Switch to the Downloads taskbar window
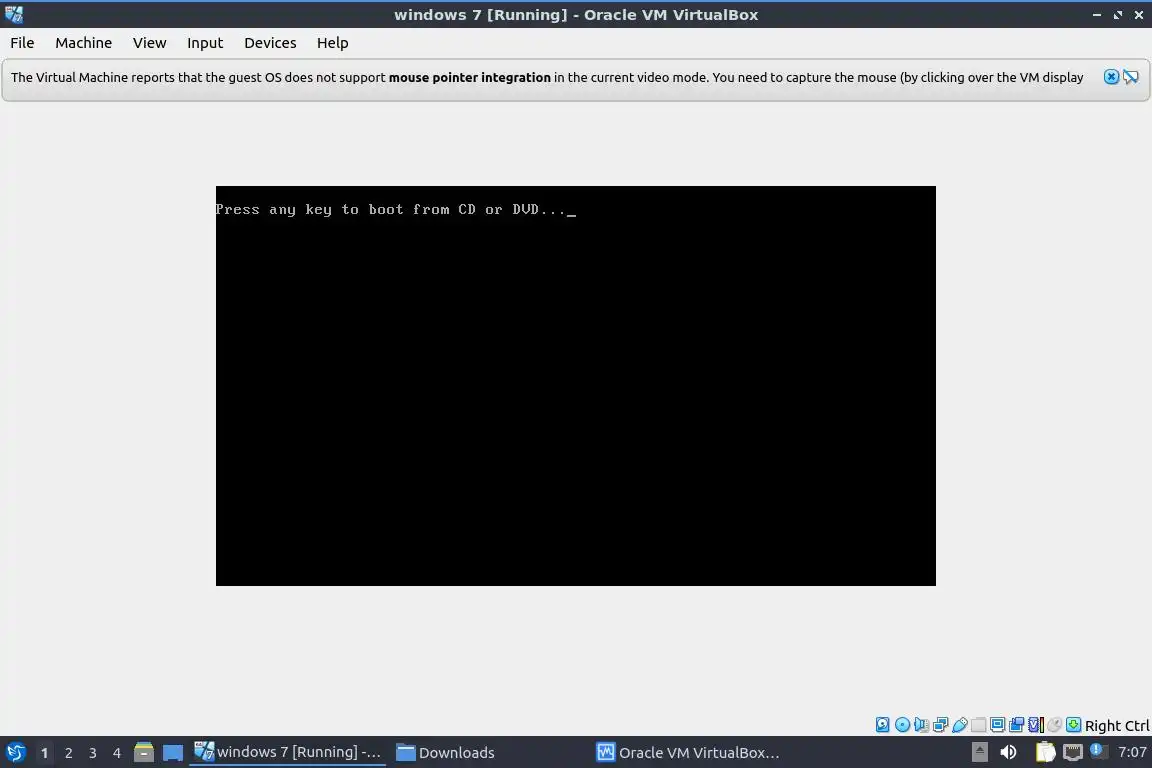The height and width of the screenshot is (768, 1152). [x=445, y=753]
